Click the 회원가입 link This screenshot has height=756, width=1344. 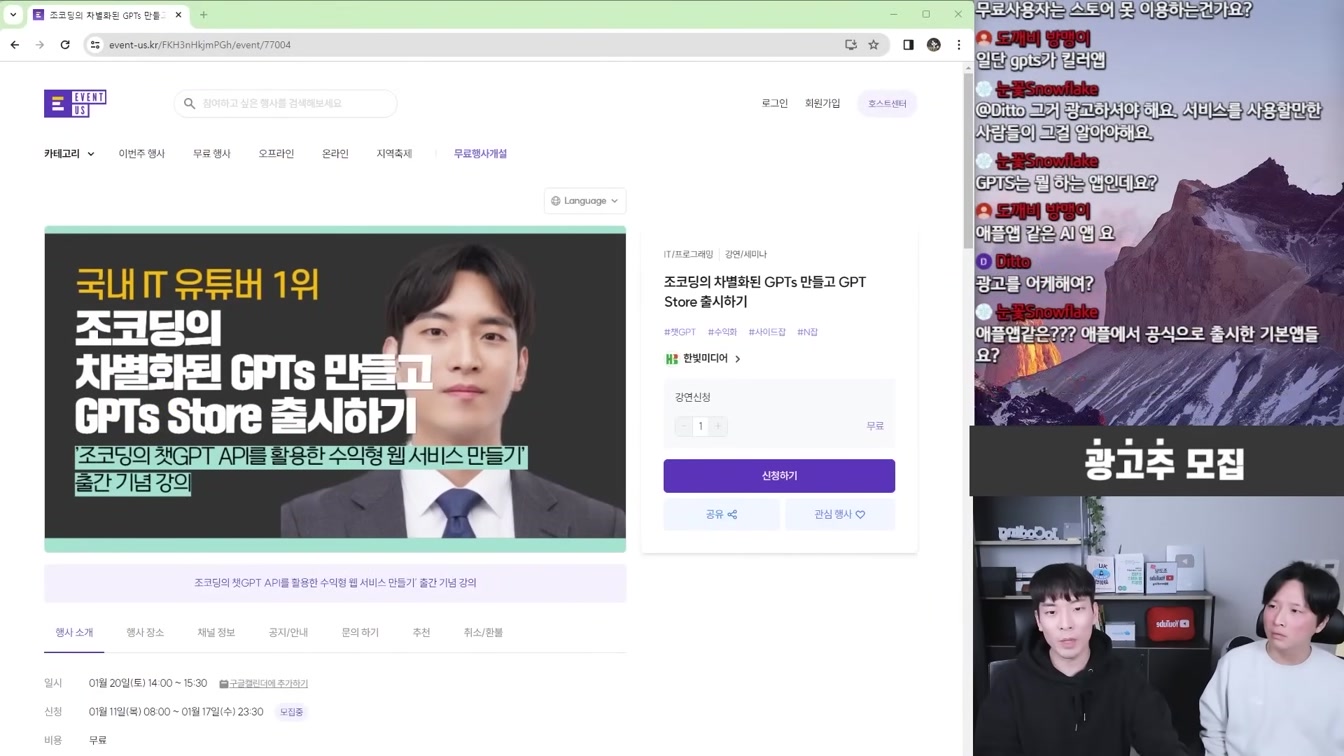pos(823,104)
